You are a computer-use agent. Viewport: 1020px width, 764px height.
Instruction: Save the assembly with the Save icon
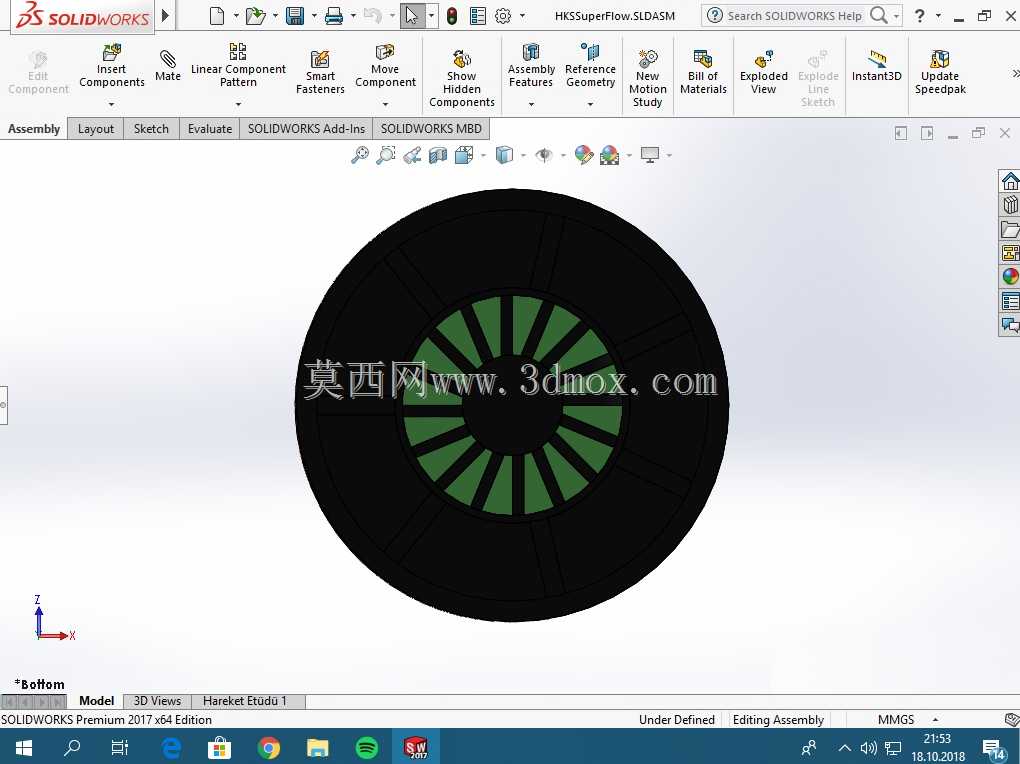click(x=295, y=16)
